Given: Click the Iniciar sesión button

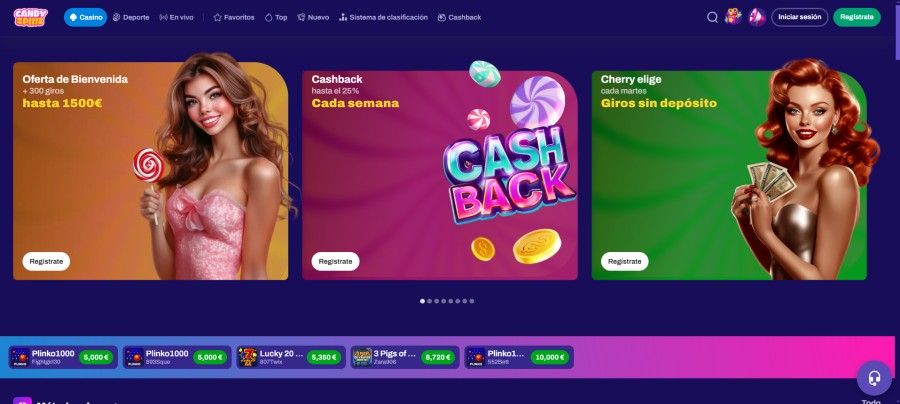Looking at the screenshot, I should [x=800, y=17].
